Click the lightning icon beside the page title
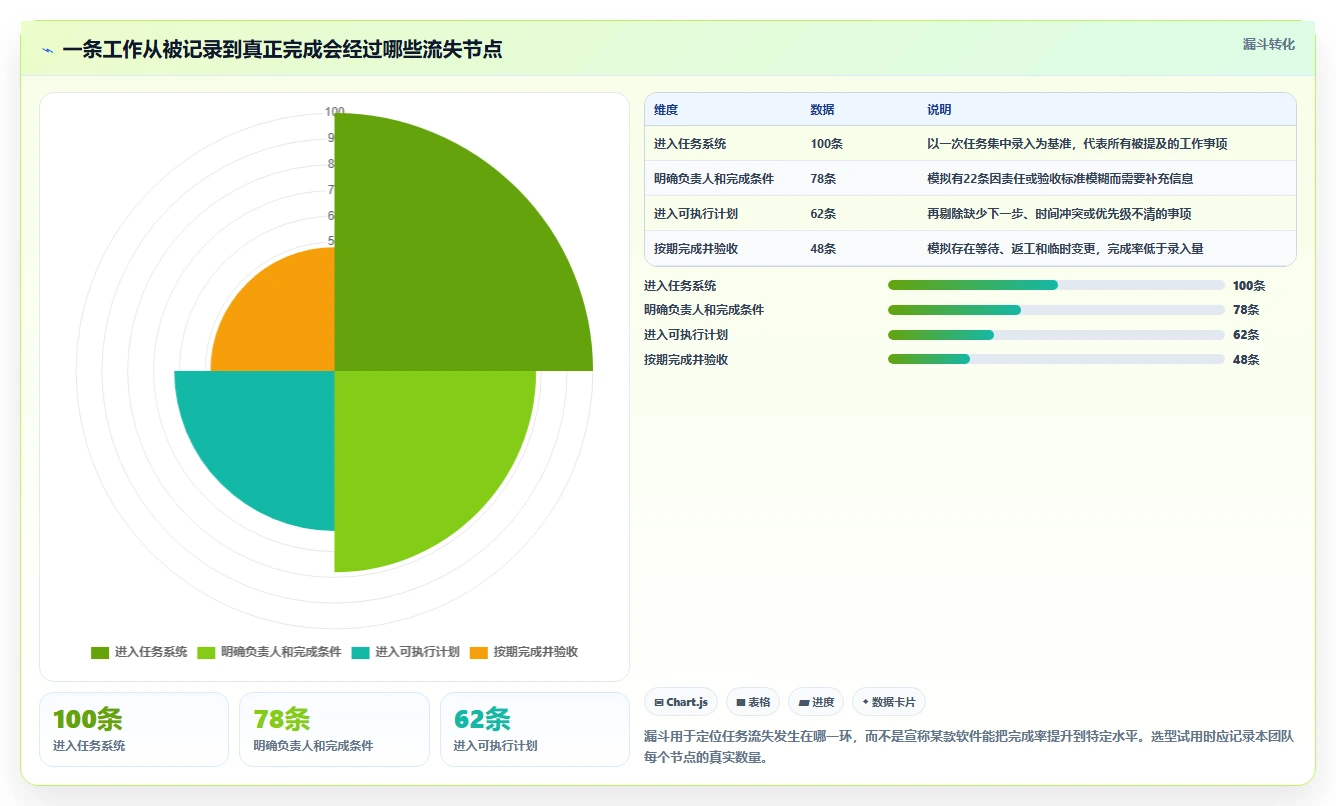This screenshot has width=1336, height=806. (x=48, y=50)
